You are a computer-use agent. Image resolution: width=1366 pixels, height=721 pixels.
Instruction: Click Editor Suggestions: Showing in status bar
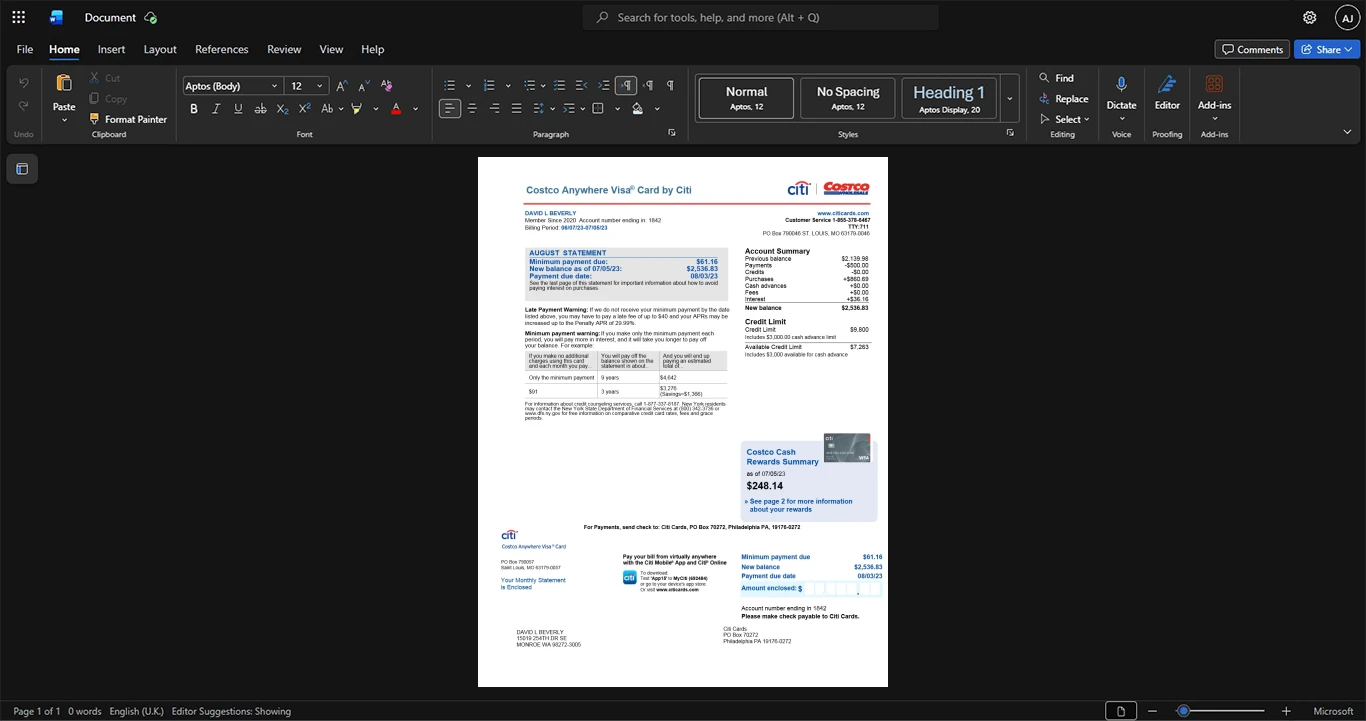231,711
